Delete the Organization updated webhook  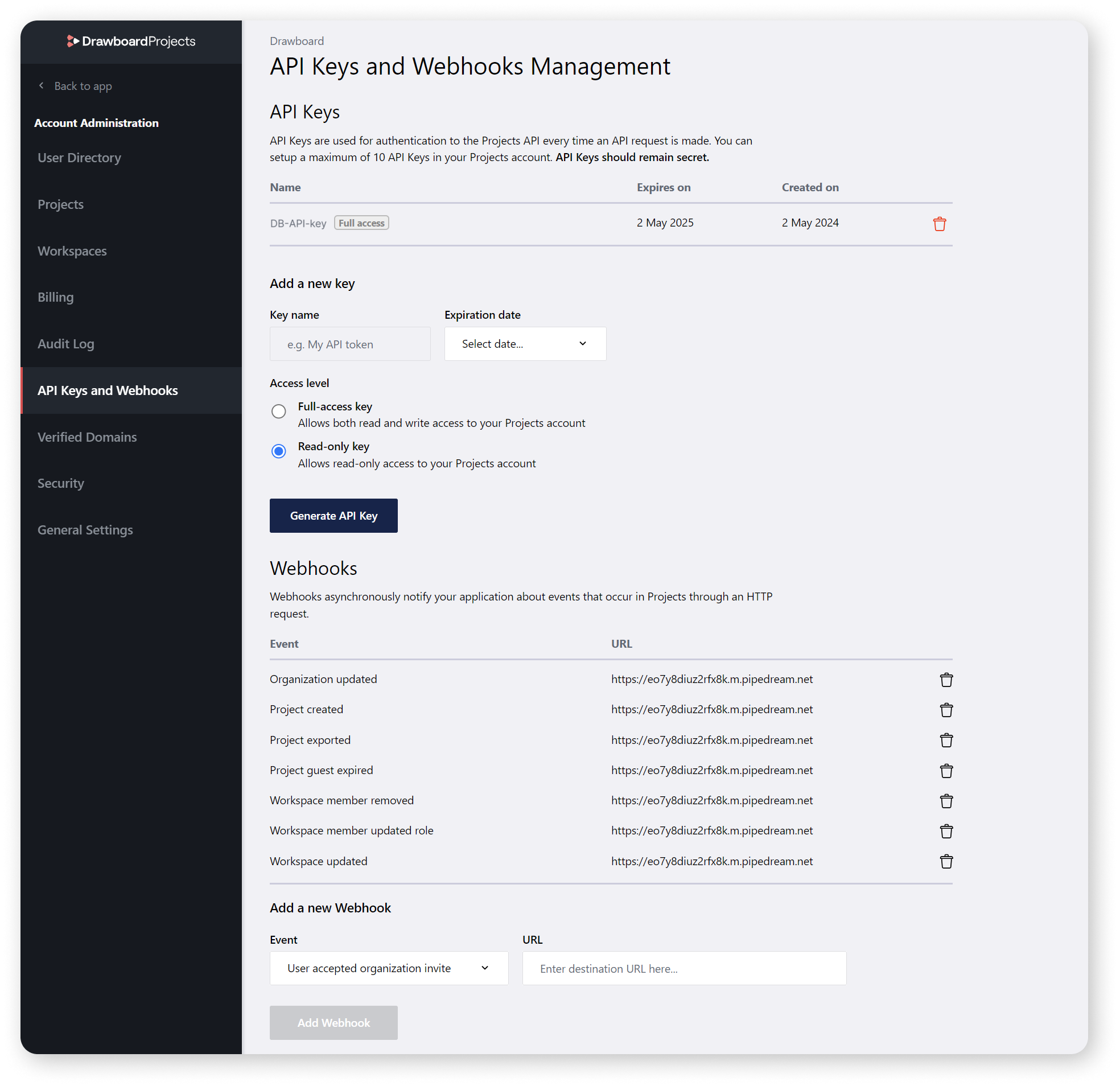point(946,680)
